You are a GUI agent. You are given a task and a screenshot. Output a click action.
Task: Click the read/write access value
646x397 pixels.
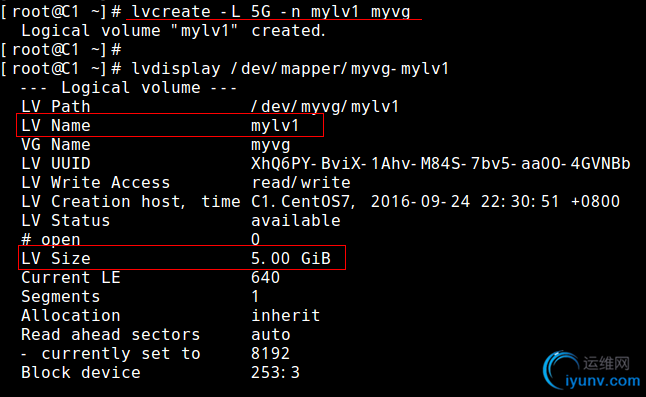(x=301, y=182)
